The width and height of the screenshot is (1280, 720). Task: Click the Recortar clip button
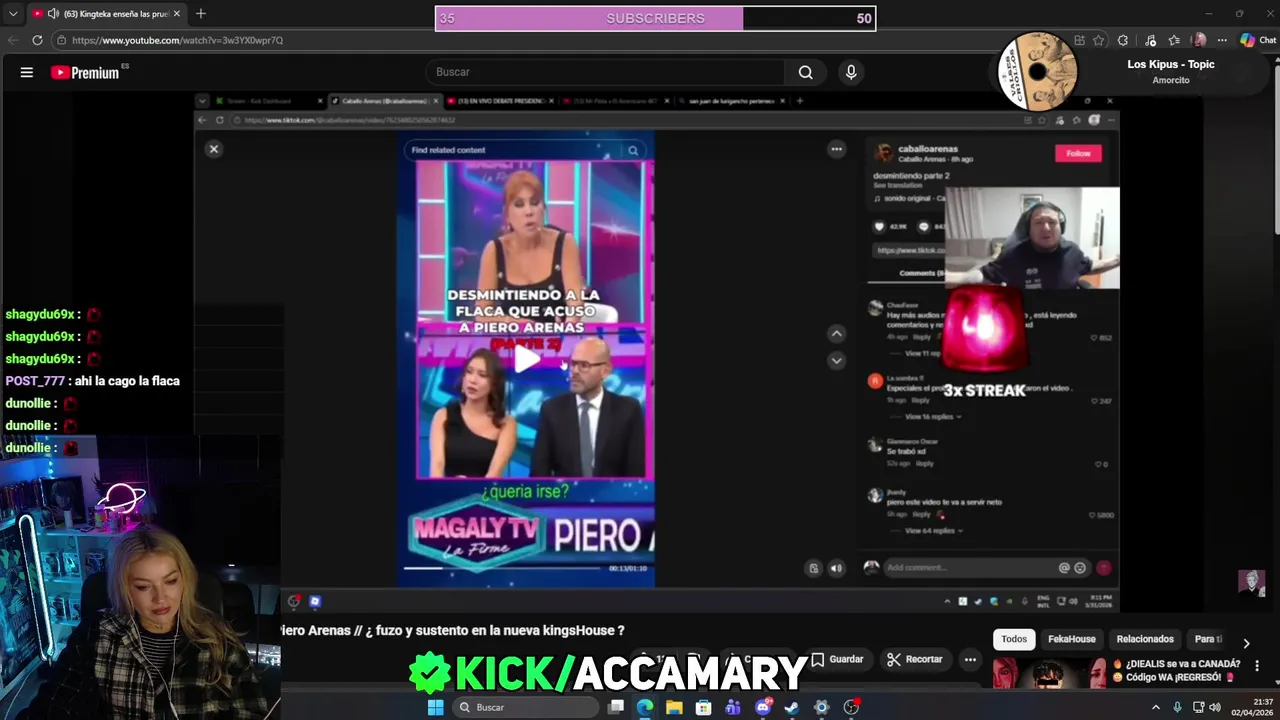coord(914,659)
